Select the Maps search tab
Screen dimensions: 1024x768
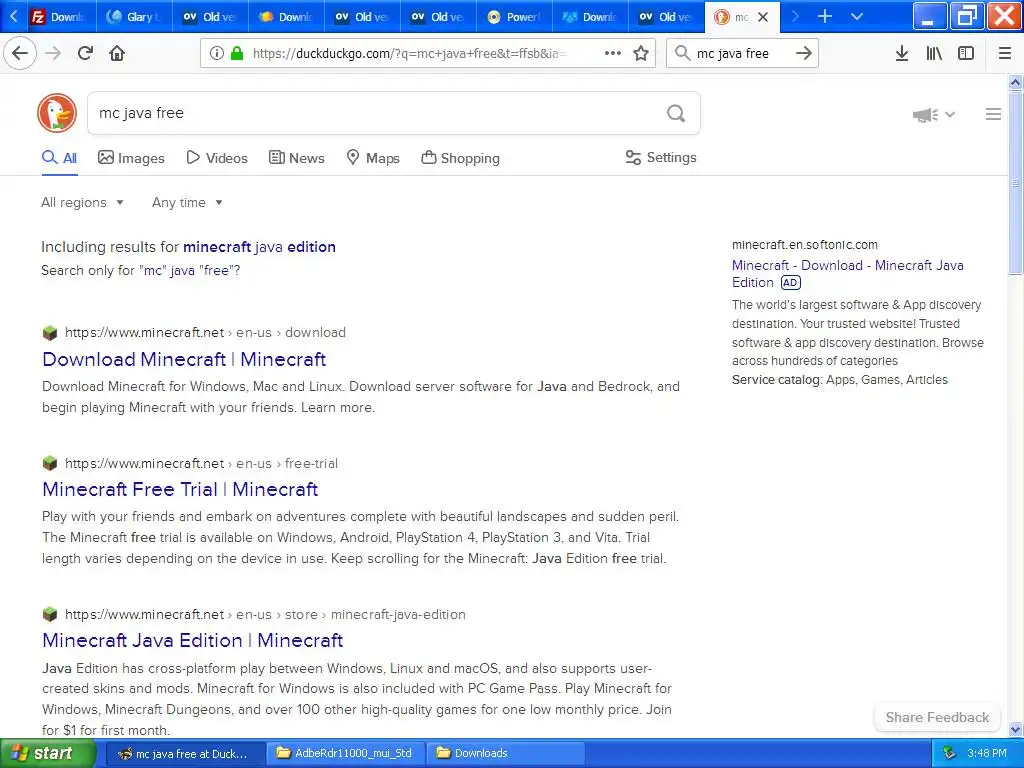click(373, 158)
